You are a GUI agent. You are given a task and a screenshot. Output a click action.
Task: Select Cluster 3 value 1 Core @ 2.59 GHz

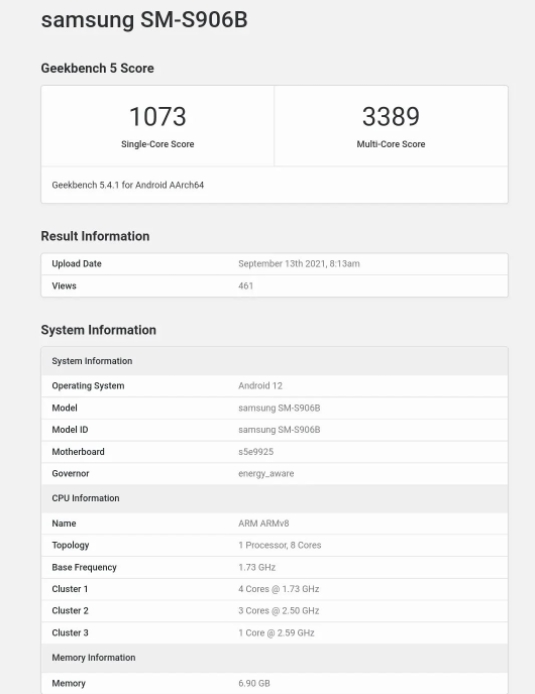(x=276, y=632)
